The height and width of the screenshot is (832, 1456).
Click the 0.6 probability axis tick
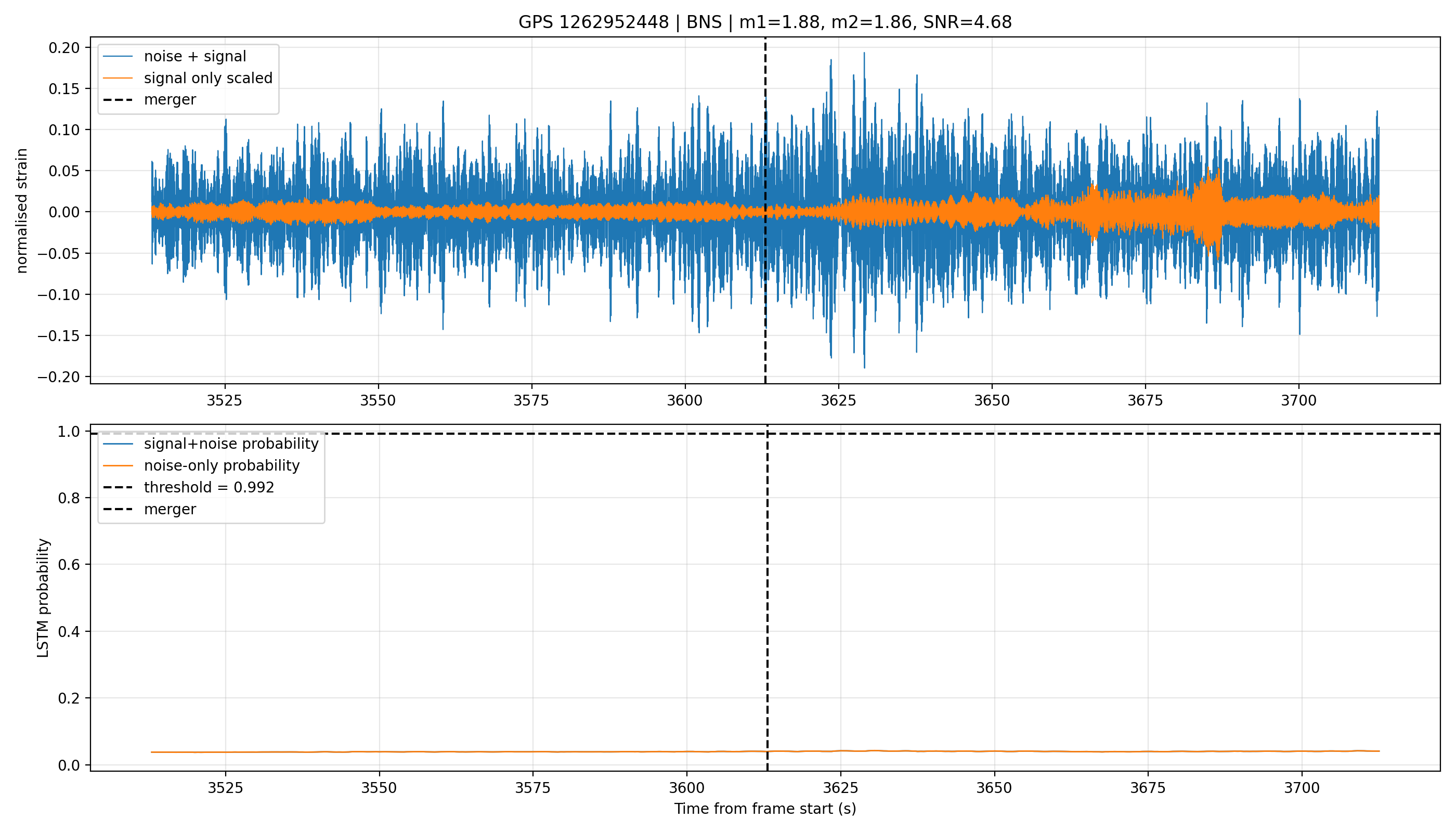69,565
